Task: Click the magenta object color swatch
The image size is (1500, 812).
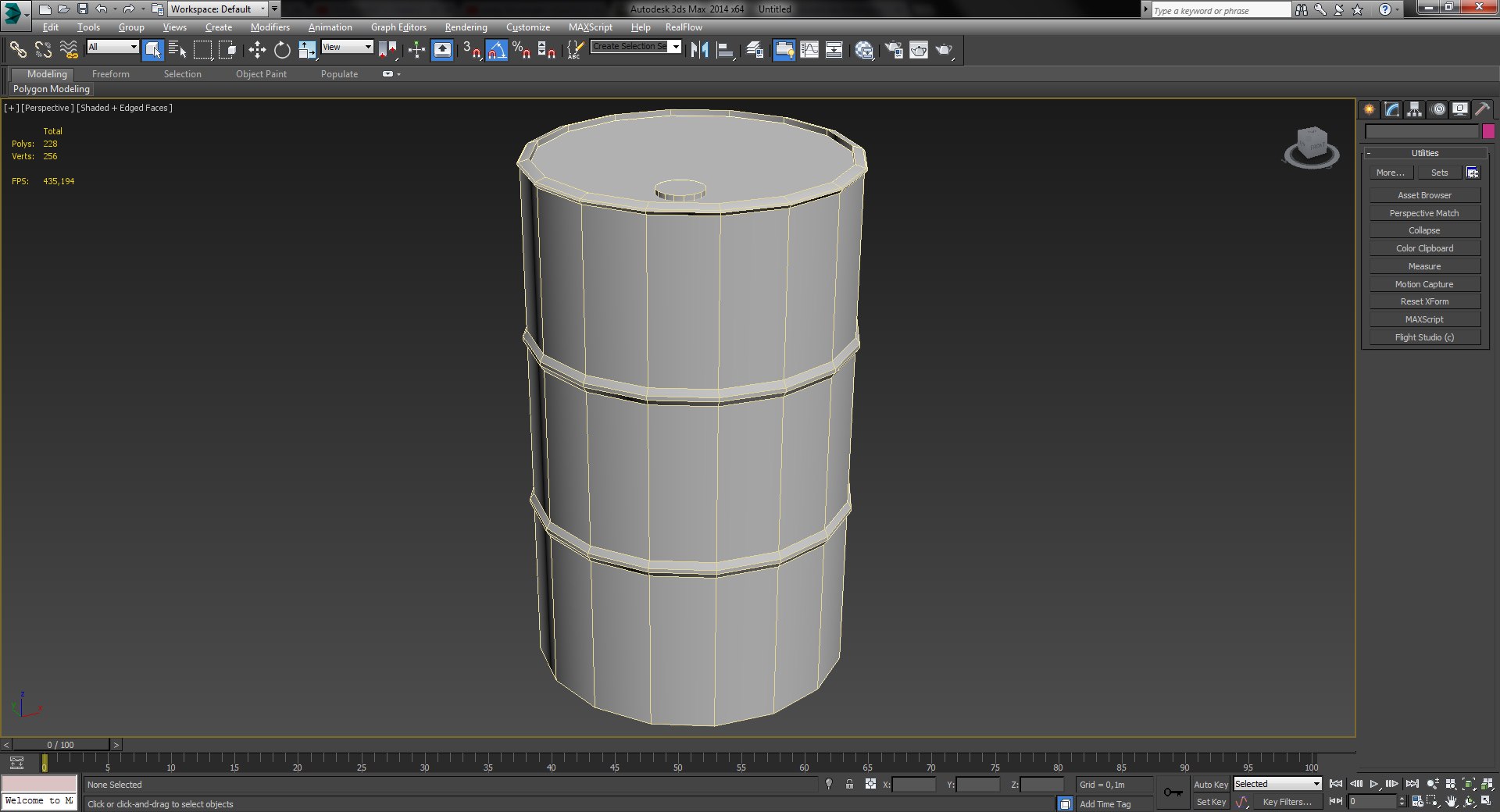Action: (x=1488, y=131)
